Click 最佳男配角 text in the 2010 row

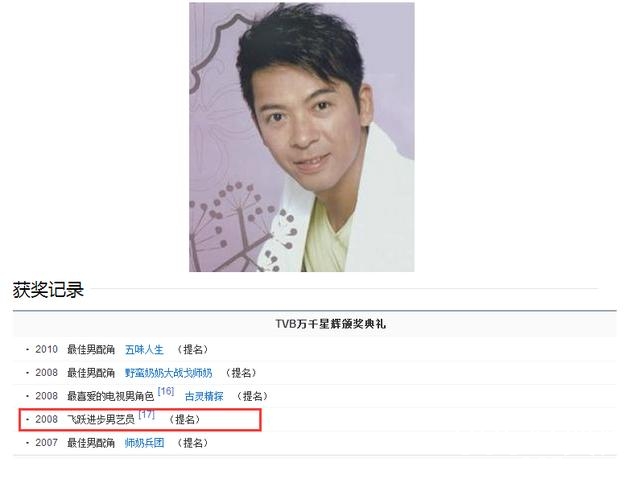pyautogui.click(x=91, y=350)
